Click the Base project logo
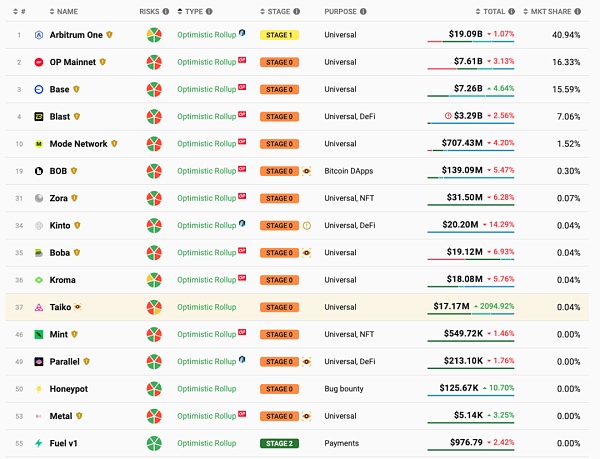Screen dimensions: 600x459 click(39, 89)
